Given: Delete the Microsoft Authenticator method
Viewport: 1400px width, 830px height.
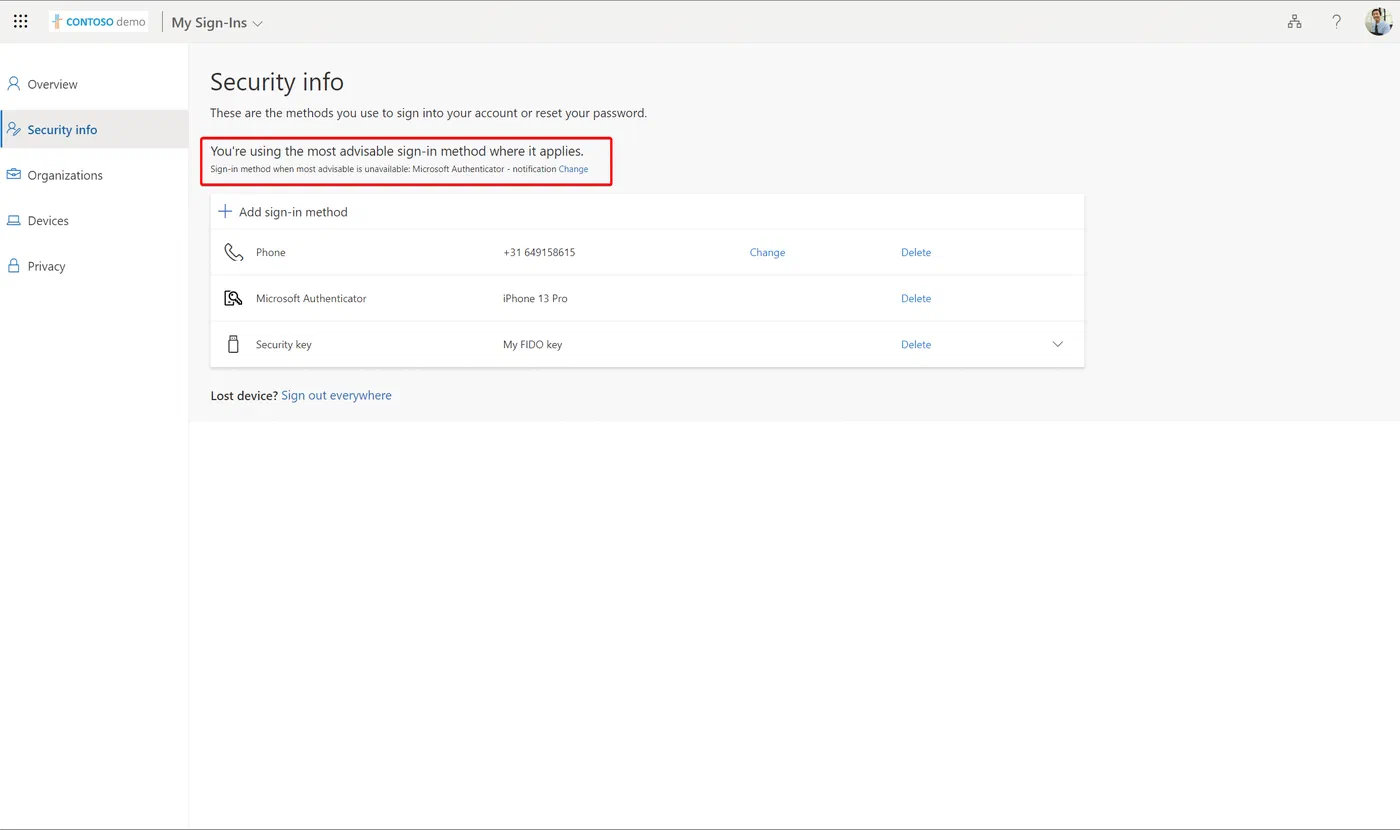Looking at the screenshot, I should coord(916,298).
